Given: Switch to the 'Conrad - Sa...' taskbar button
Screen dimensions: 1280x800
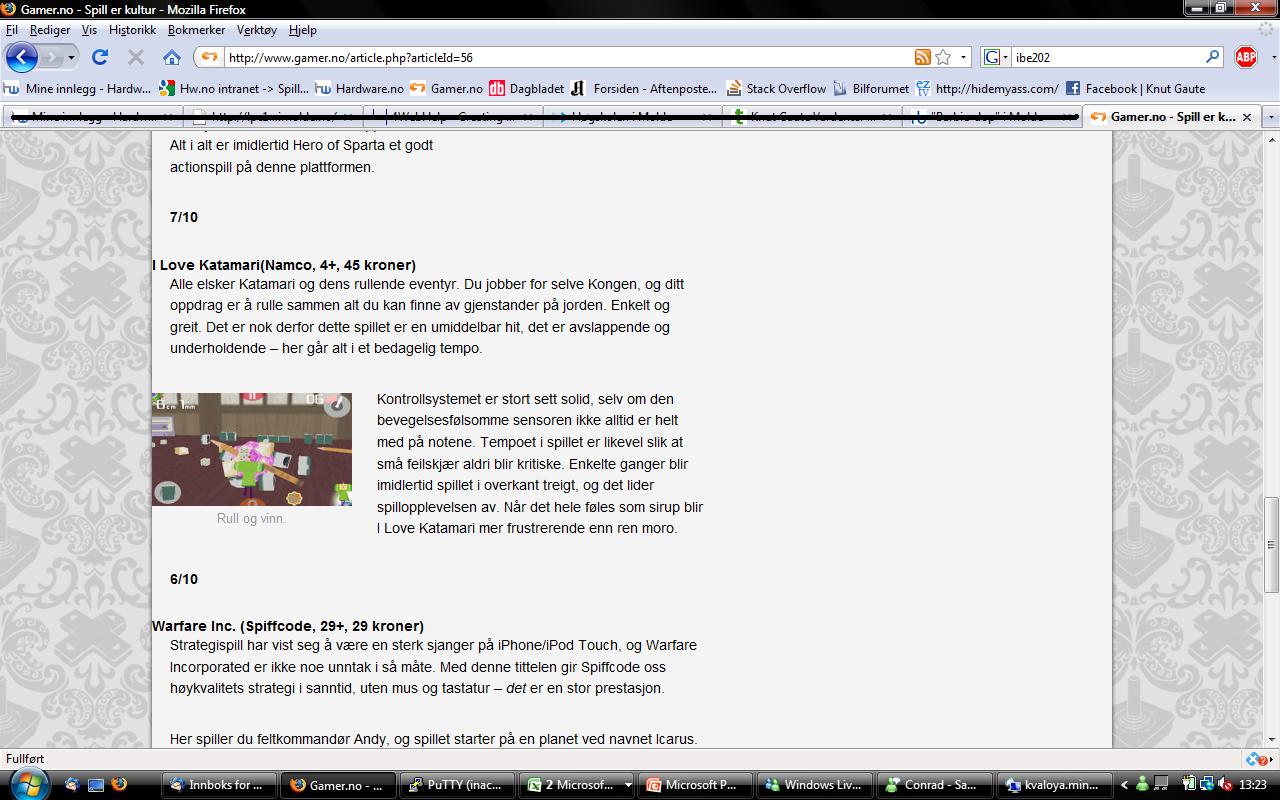Looking at the screenshot, I should [934, 785].
